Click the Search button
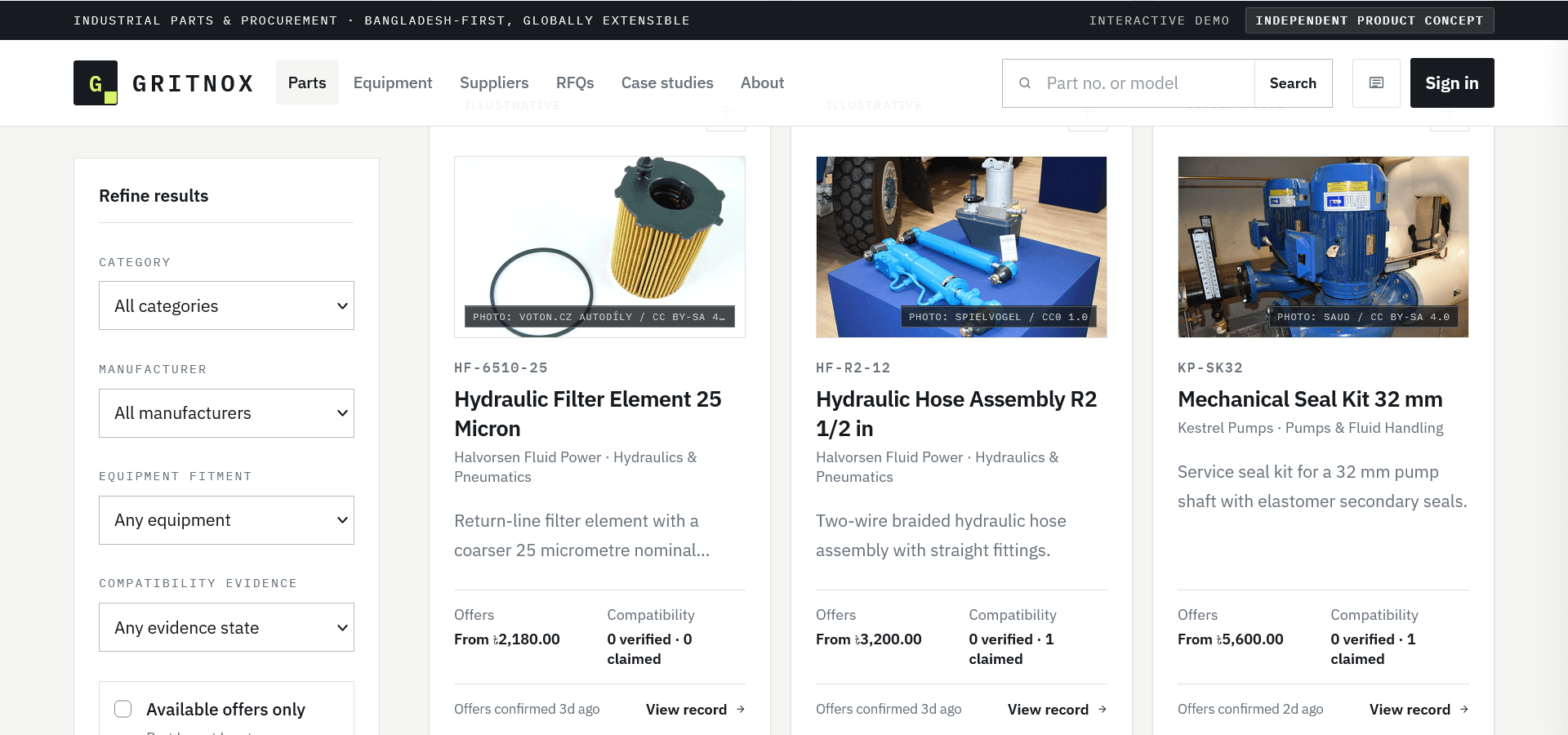The width and height of the screenshot is (1568, 735). pyautogui.click(x=1293, y=83)
